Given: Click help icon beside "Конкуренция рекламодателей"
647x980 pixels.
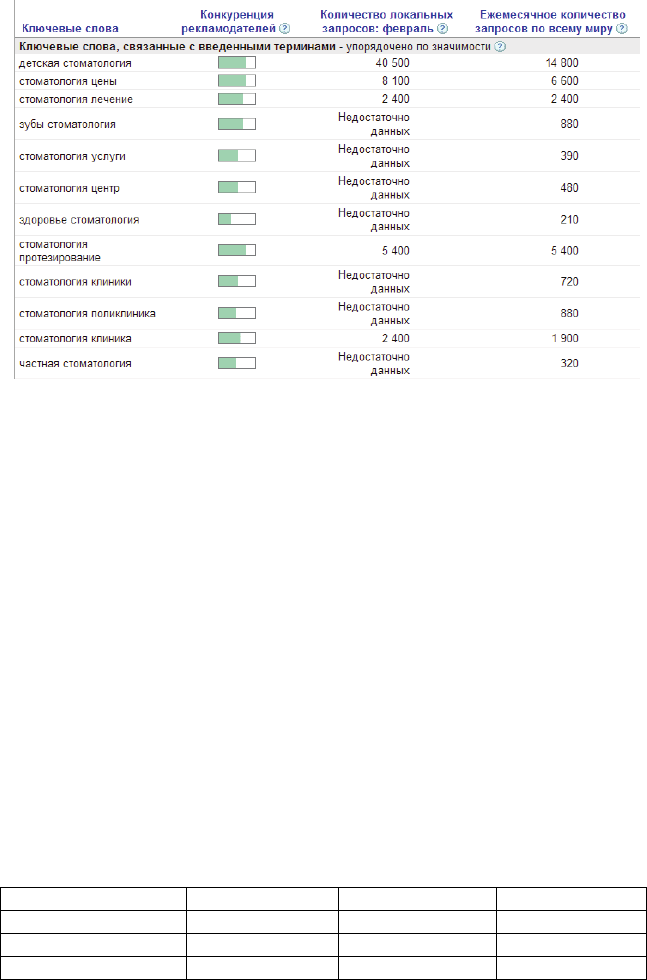Looking at the screenshot, I should coord(285,29).
